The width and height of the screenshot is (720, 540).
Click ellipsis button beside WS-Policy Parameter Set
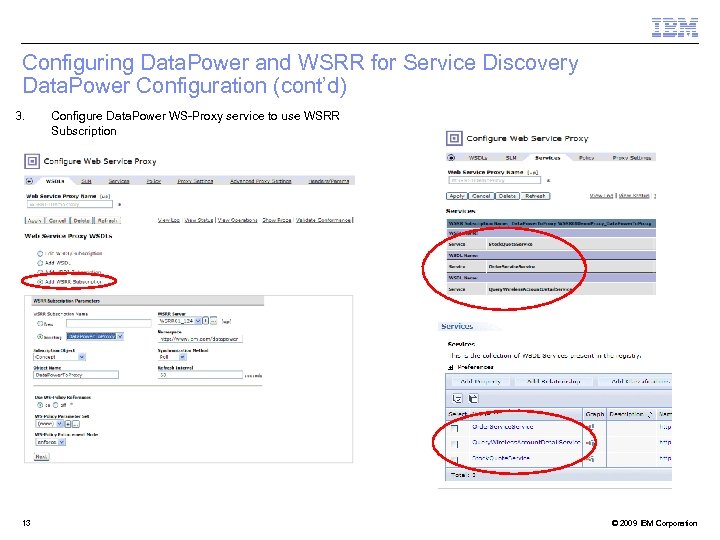[75, 424]
